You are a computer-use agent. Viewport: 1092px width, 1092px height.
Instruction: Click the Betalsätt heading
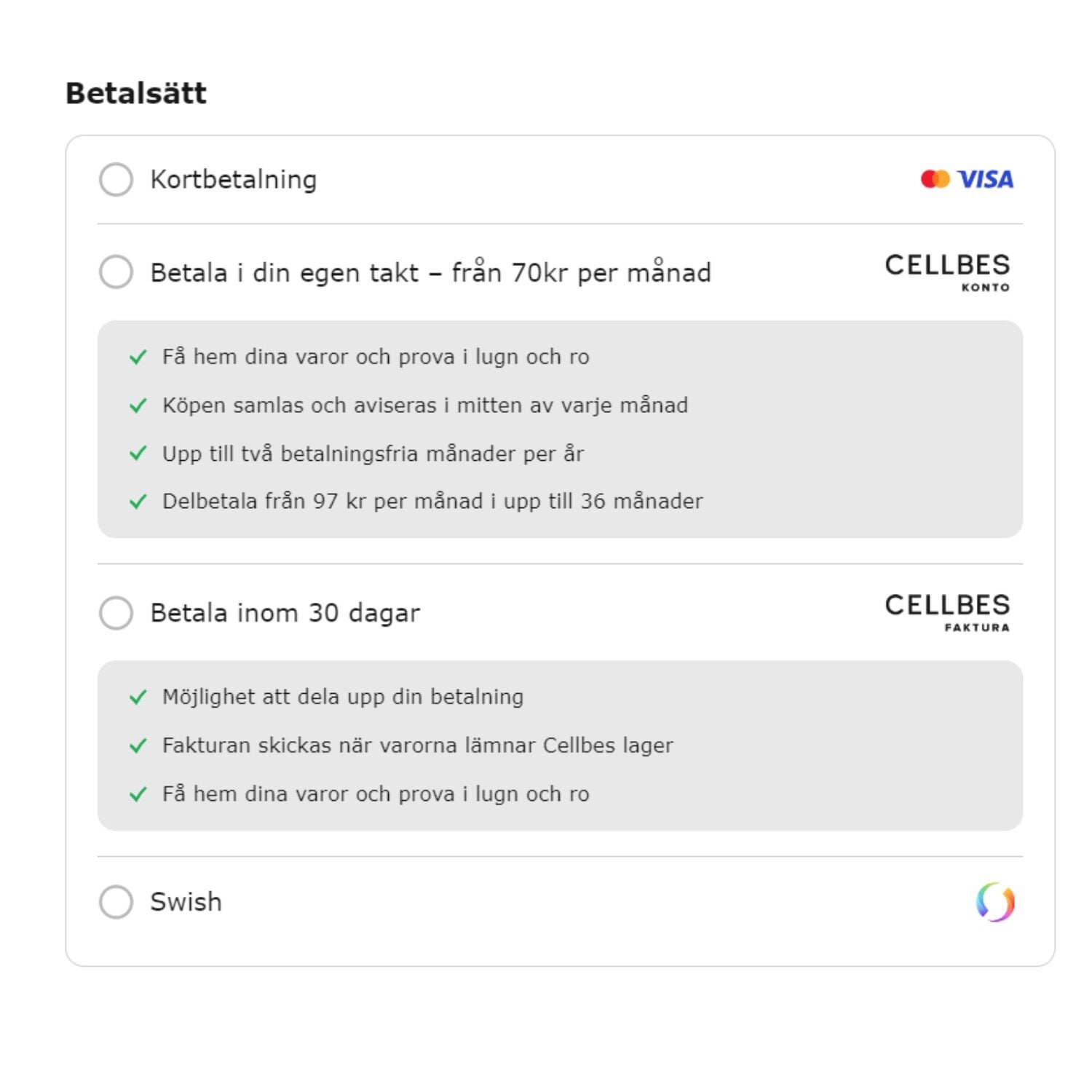coord(136,93)
